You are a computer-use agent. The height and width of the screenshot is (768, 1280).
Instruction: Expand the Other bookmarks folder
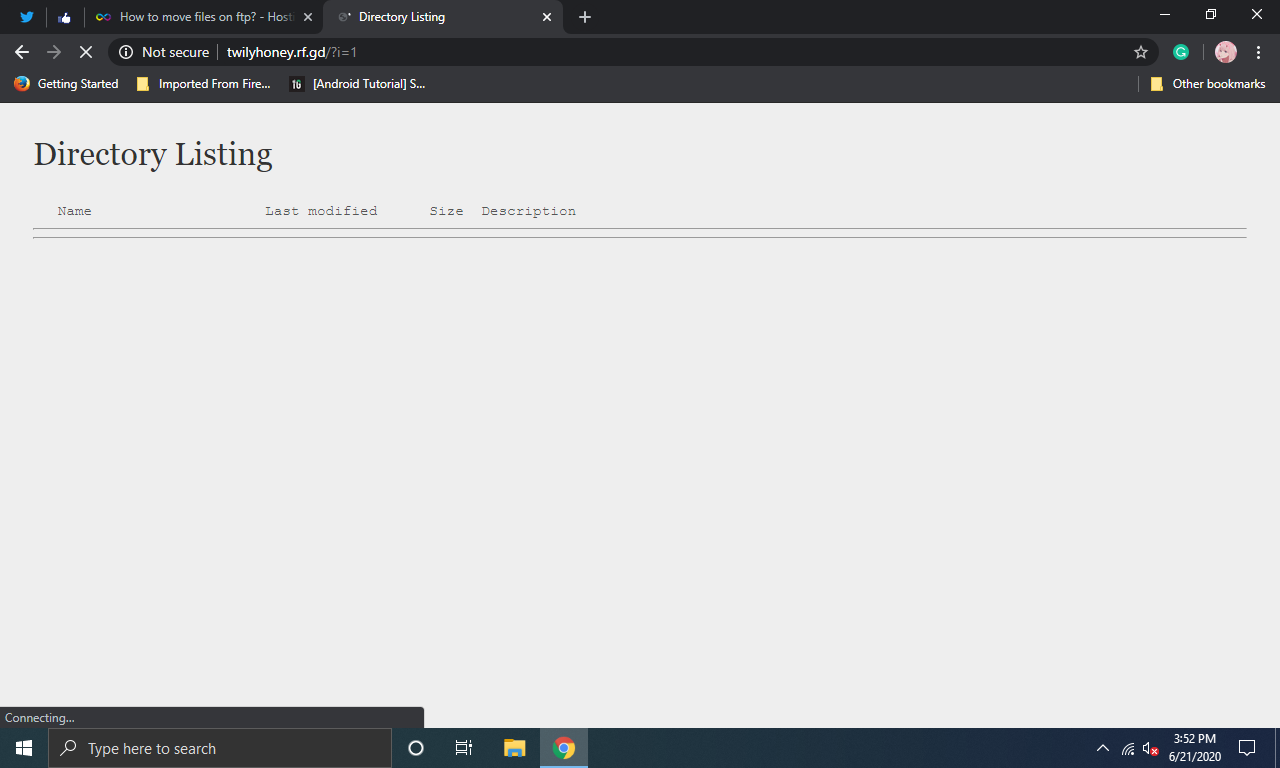[x=1208, y=84]
